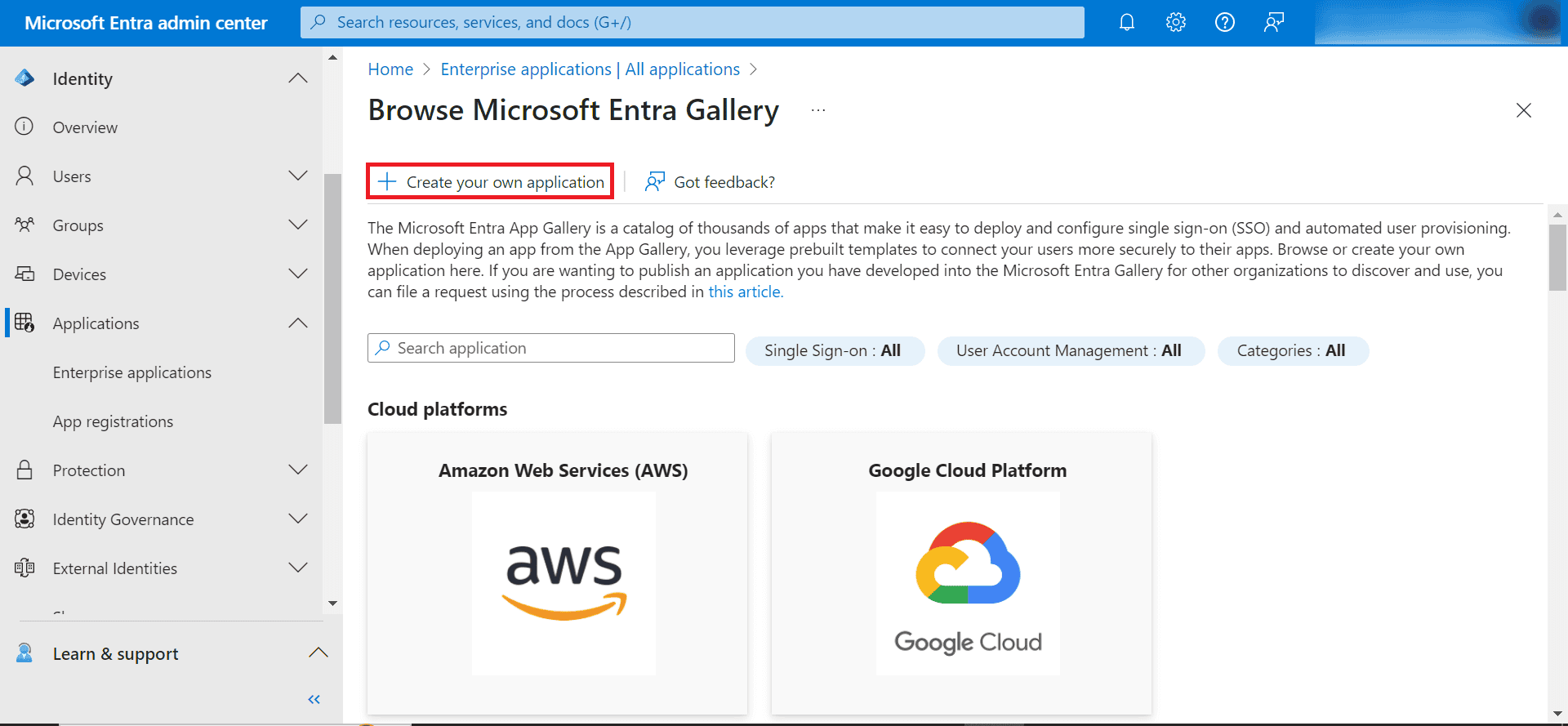This screenshot has height=726, width=1568.
Task: Click the Home breadcrumb link
Action: (390, 69)
